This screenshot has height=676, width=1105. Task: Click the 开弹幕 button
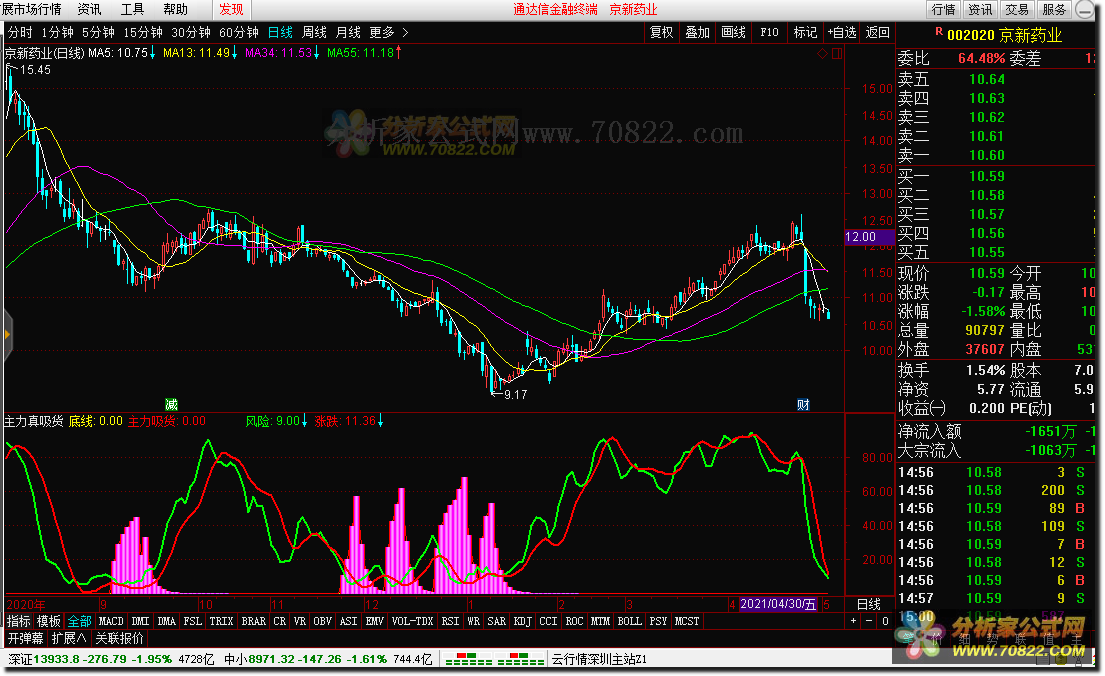coord(26,638)
